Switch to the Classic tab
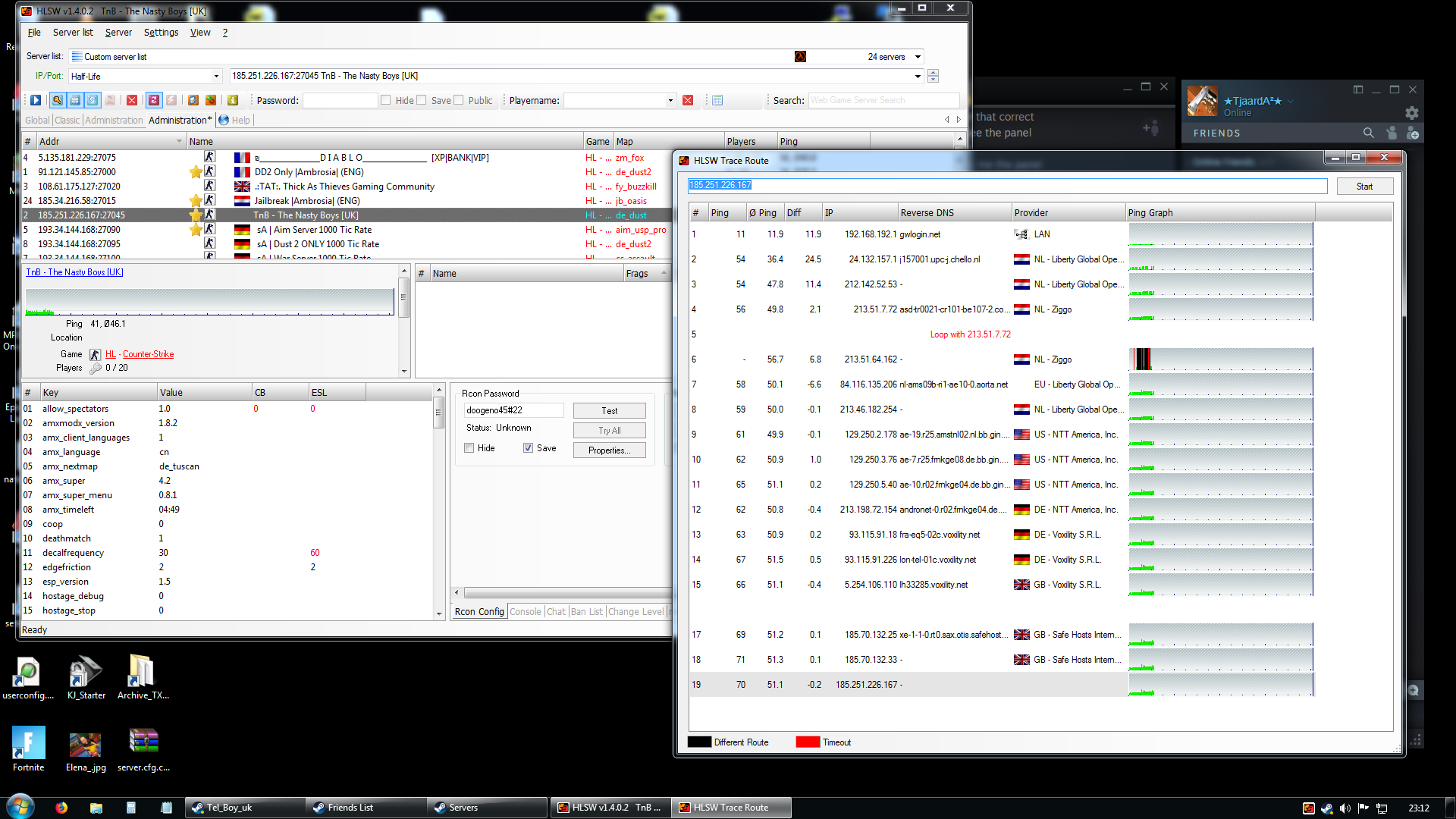Screen dimensions: 1456x819 coord(67,120)
